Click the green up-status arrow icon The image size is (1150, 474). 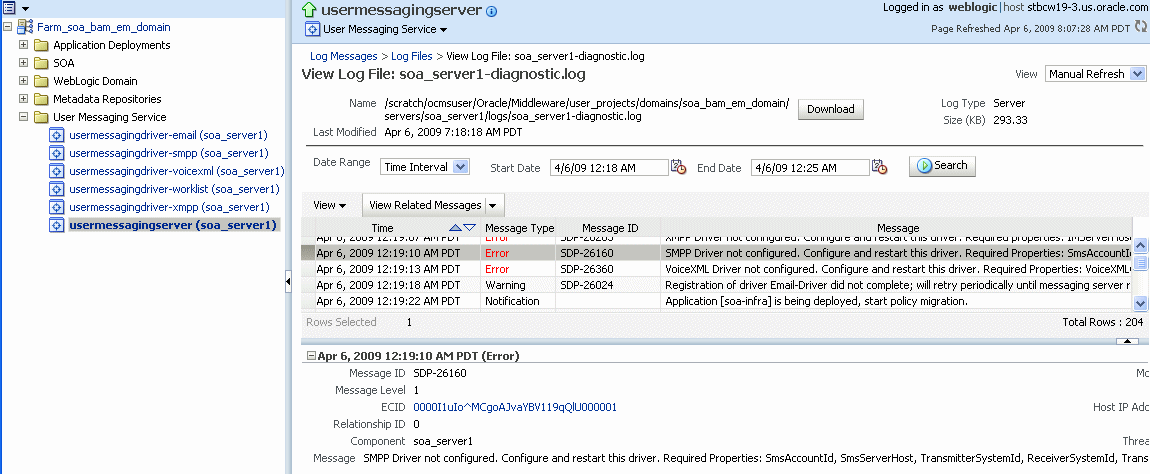310,10
